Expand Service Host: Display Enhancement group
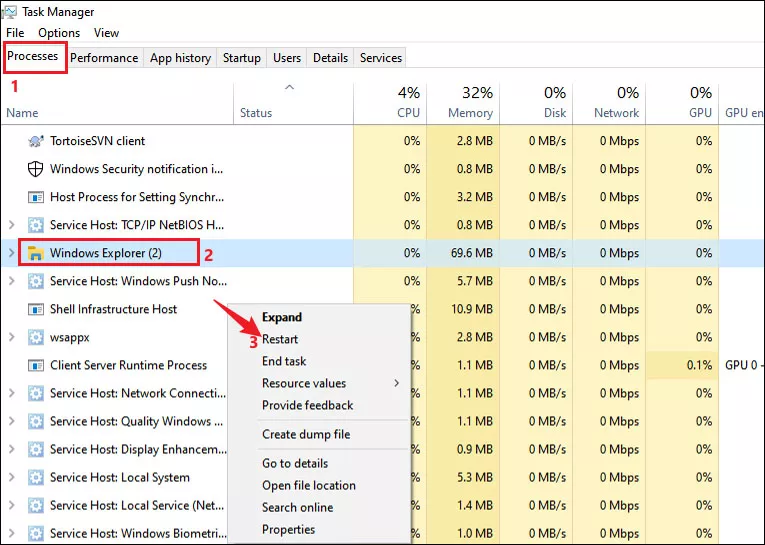Image resolution: width=765 pixels, height=545 pixels. (x=12, y=449)
